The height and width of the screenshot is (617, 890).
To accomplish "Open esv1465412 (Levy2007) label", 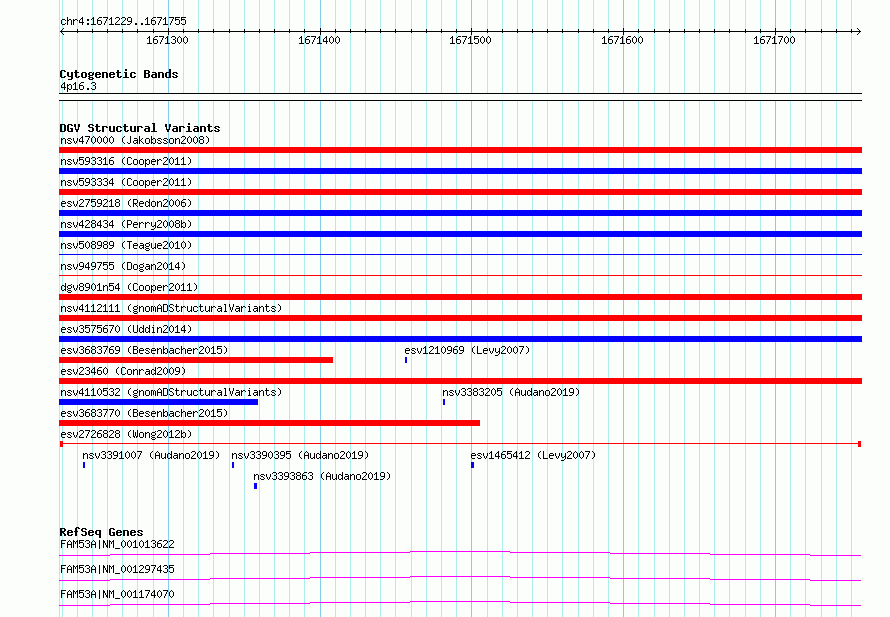I will pos(533,455).
